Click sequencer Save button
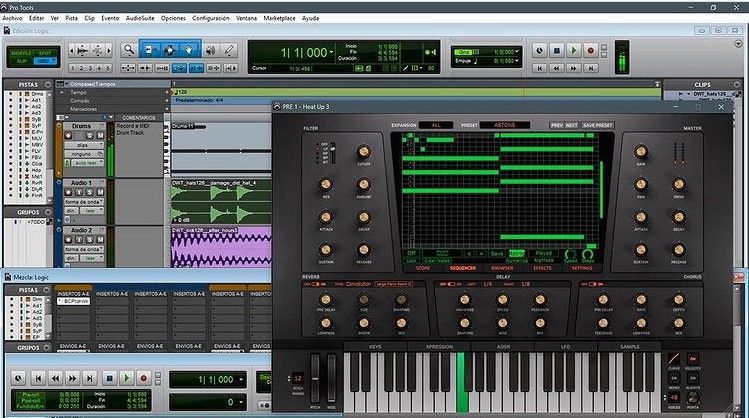 point(497,254)
